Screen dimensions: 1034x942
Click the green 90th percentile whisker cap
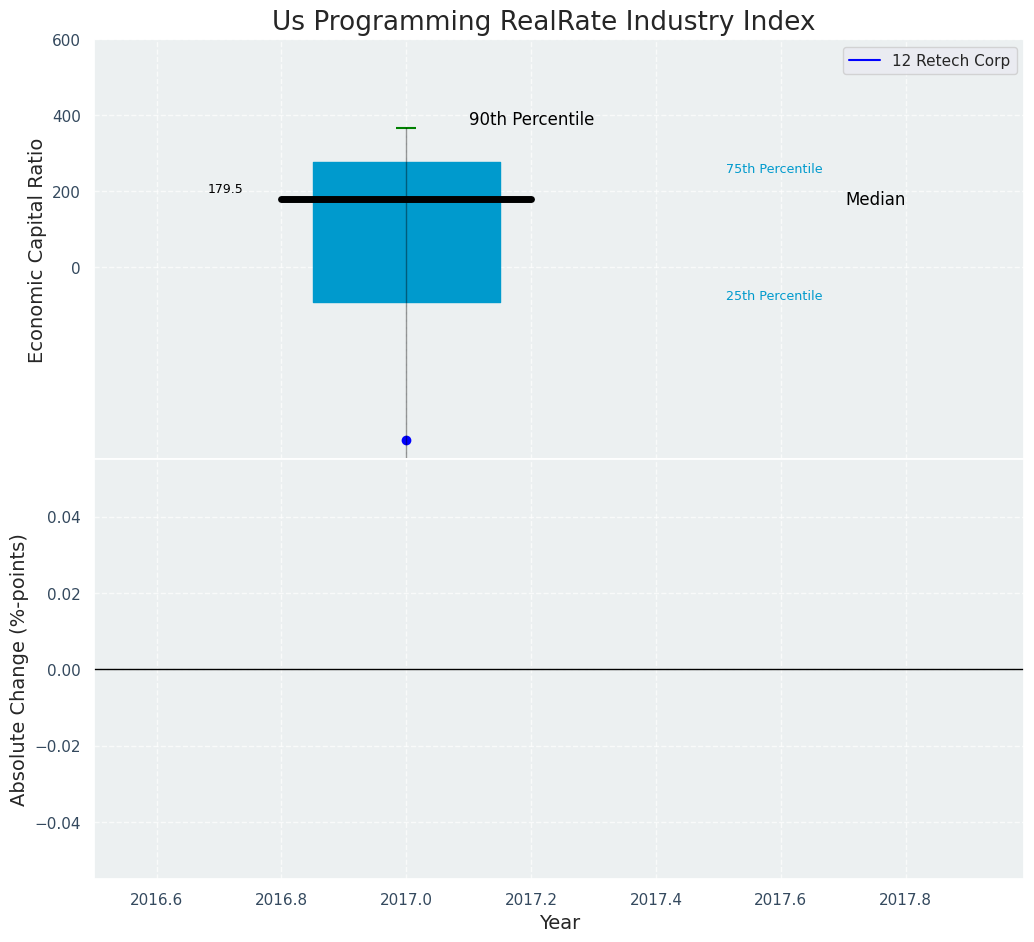[x=406, y=128]
